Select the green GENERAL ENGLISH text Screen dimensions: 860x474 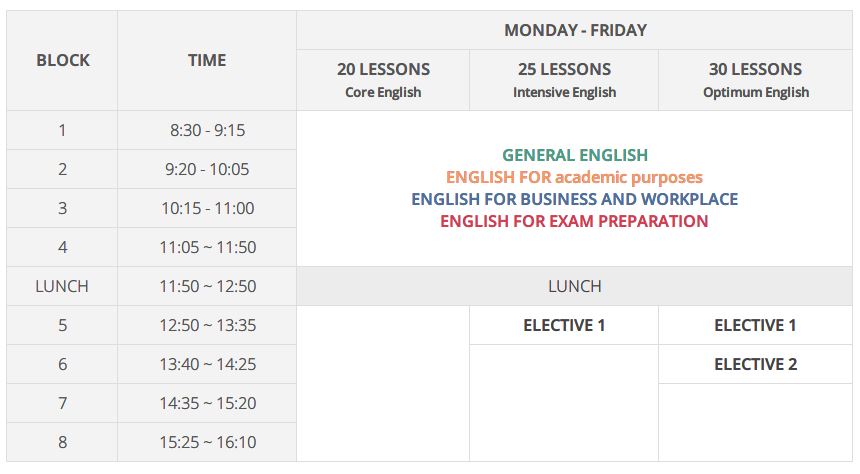pyautogui.click(x=575, y=155)
